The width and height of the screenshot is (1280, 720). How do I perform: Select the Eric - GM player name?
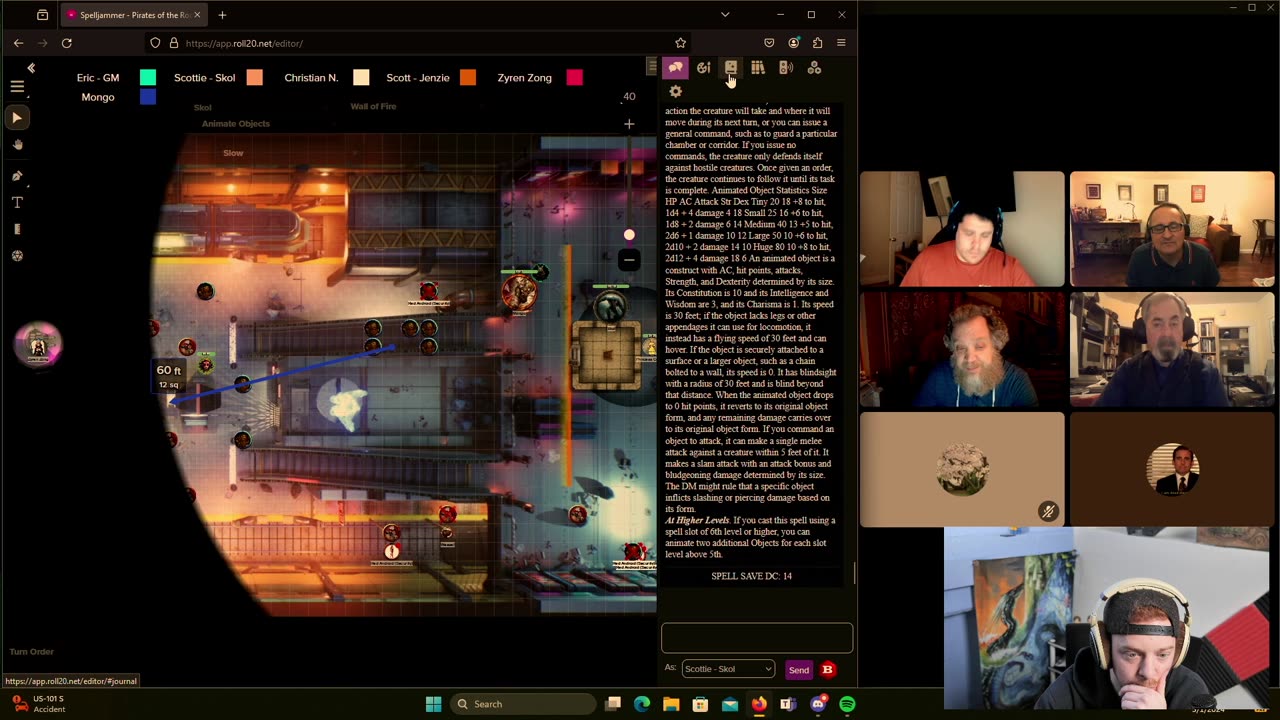pos(98,78)
